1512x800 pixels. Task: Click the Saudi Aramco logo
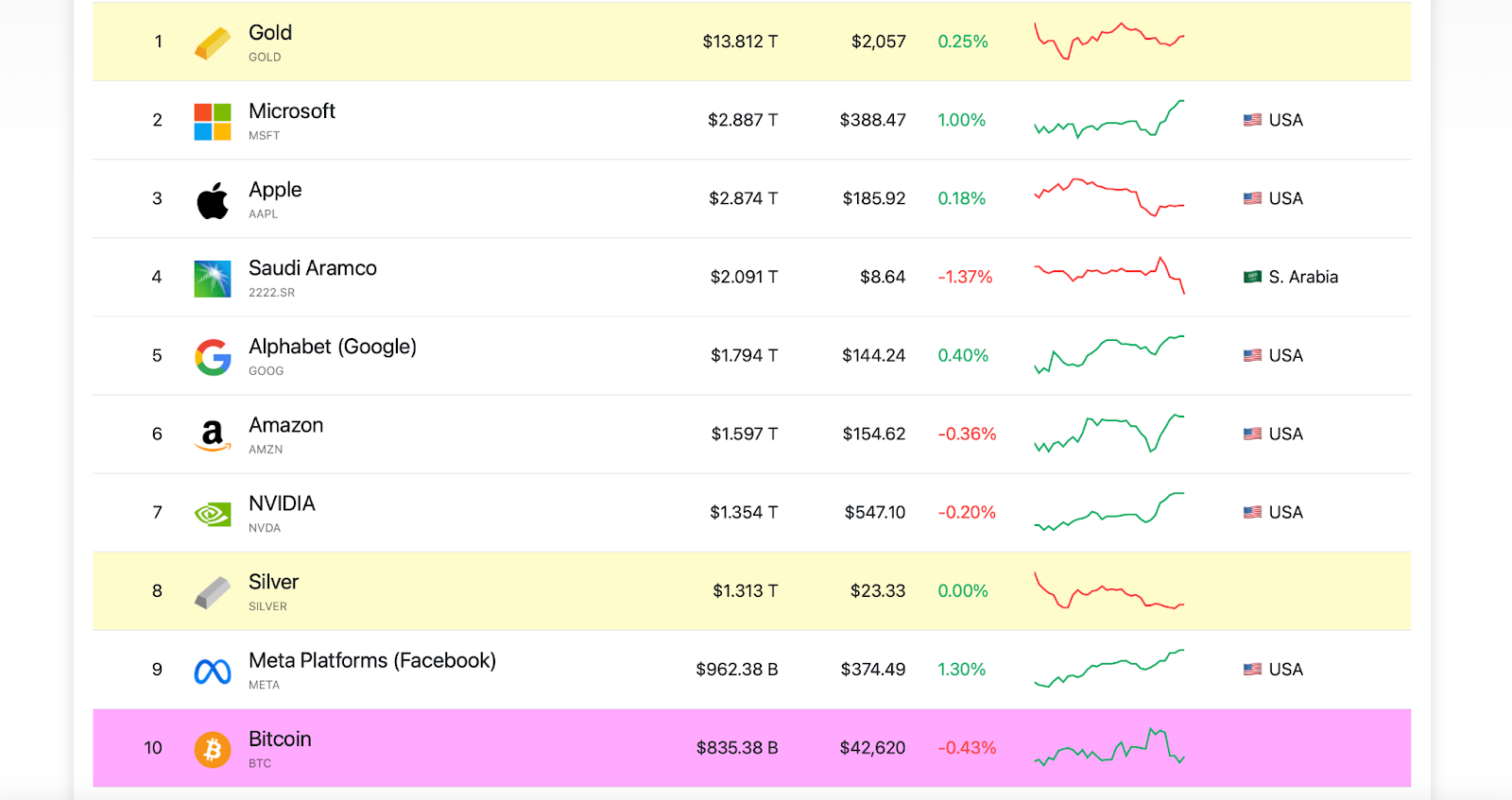pos(213,279)
